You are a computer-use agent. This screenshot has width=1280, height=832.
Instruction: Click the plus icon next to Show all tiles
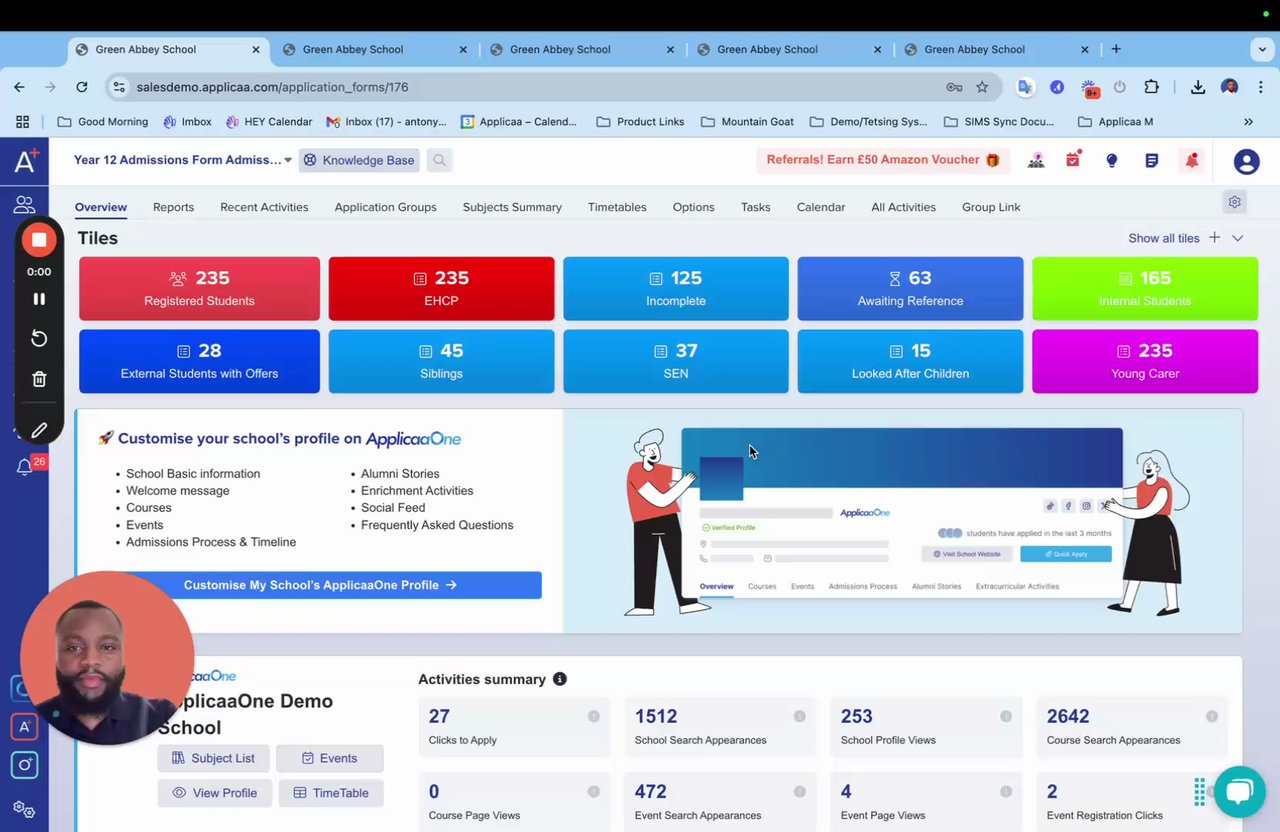1214,238
